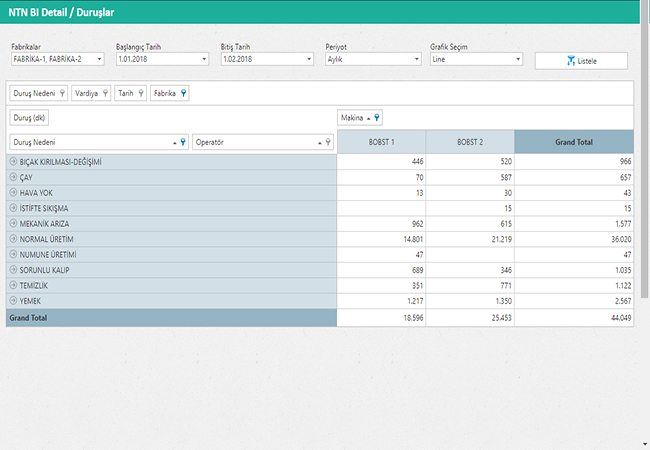This screenshot has height=450, width=650.
Task: Open the Periyot dropdown
Action: pyautogui.click(x=415, y=59)
